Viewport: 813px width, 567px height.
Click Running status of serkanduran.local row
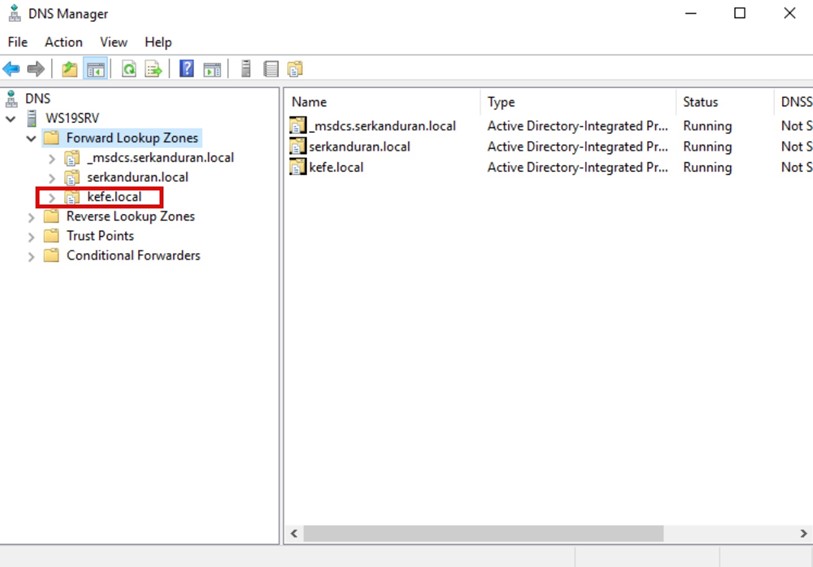[x=707, y=147]
